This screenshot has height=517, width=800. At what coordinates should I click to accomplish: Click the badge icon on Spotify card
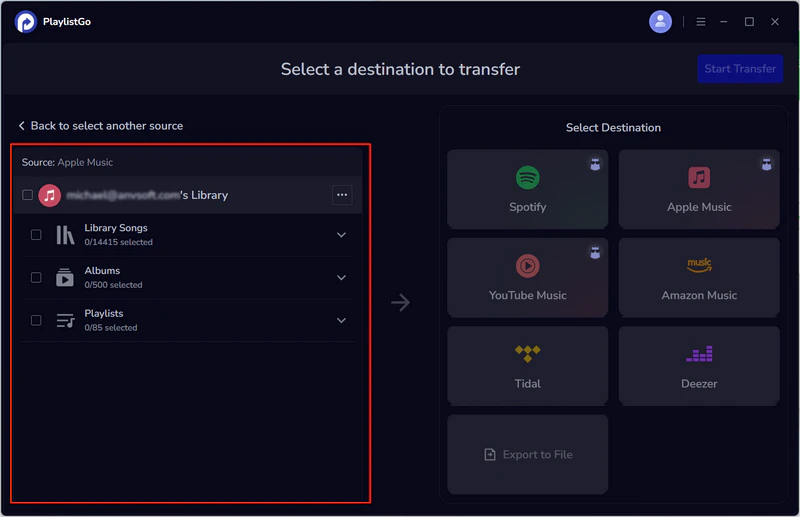(595, 164)
